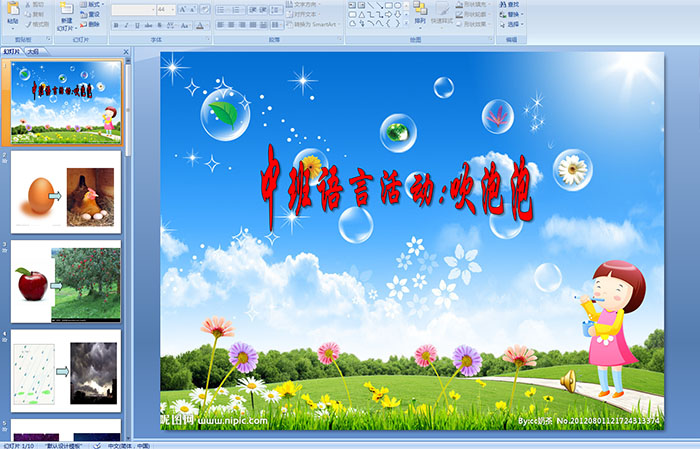Choose the Down Arrow block shape
This screenshot has width=700, height=449.
coord(397,15)
